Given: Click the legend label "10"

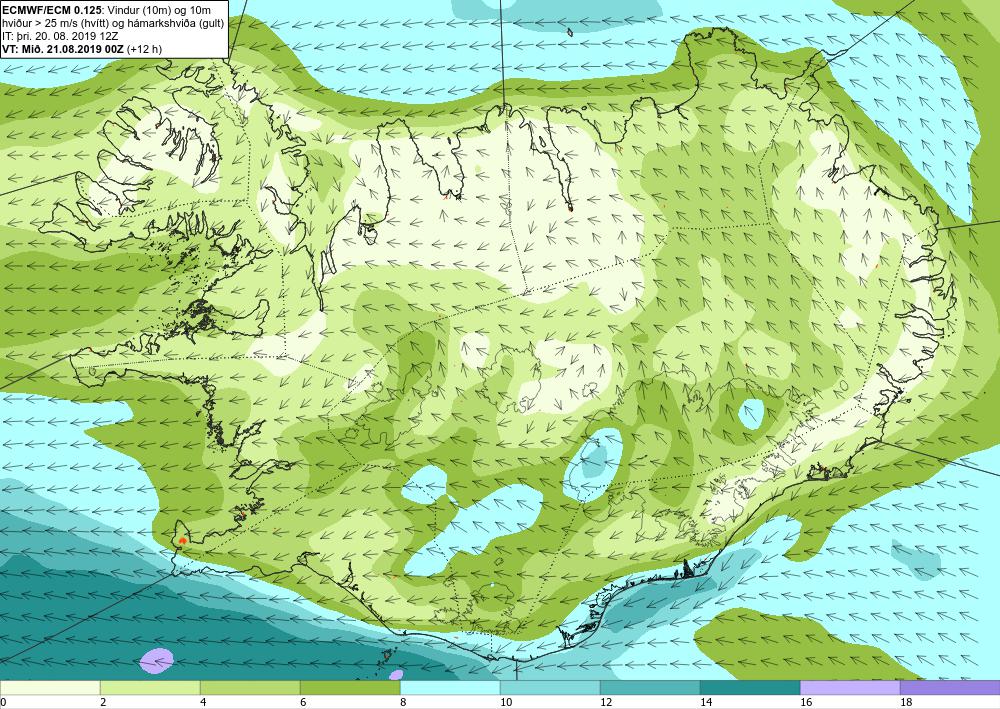Looking at the screenshot, I should pyautogui.click(x=506, y=703).
